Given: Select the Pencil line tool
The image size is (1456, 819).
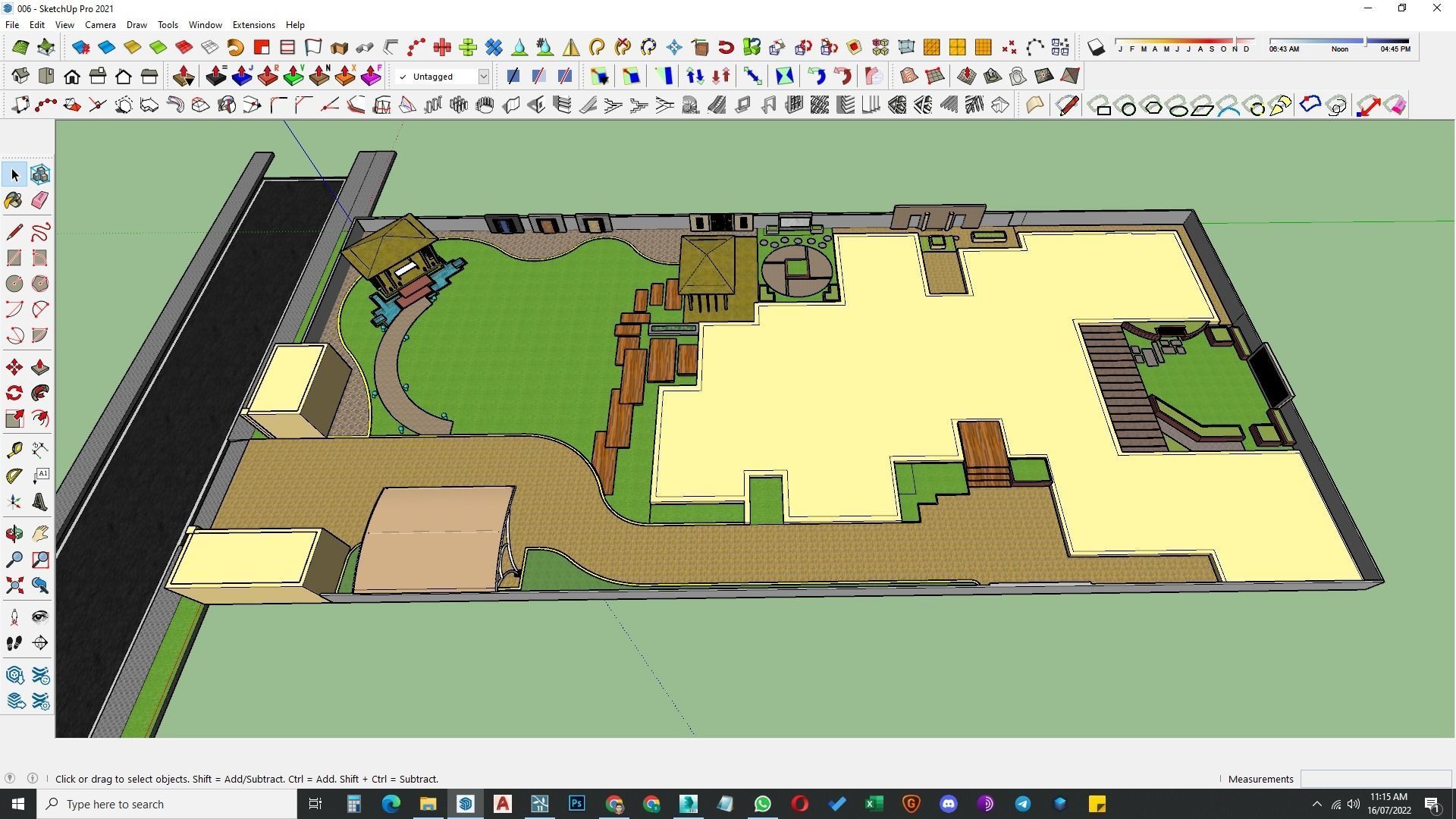Looking at the screenshot, I should [x=14, y=232].
